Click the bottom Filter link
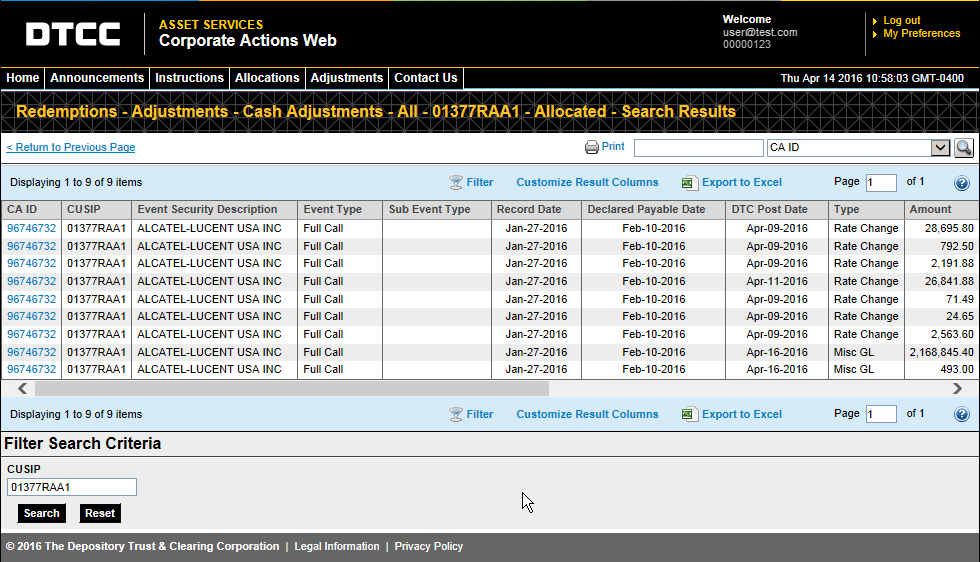This screenshot has height=562, width=980. (479, 414)
